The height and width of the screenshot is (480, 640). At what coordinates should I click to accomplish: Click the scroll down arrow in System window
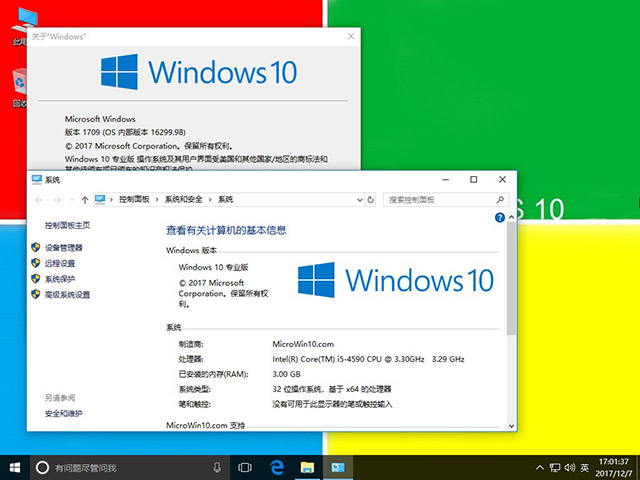[x=511, y=426]
